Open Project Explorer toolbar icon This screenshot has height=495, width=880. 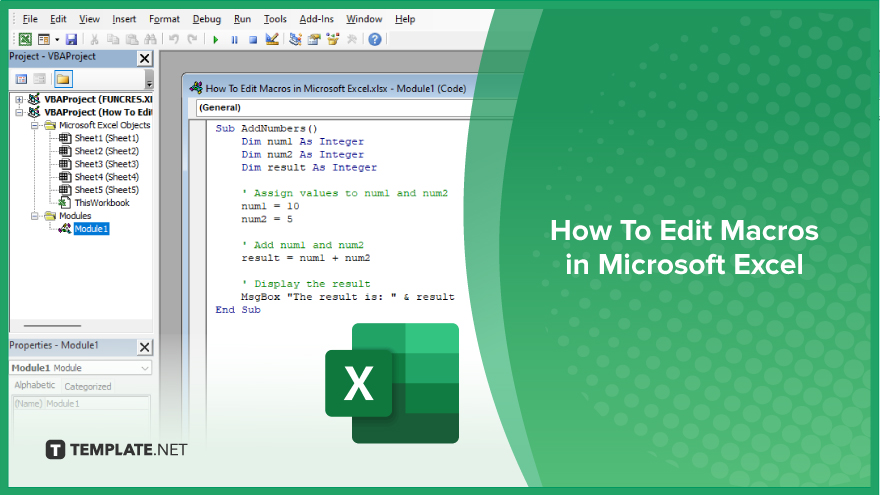click(296, 39)
